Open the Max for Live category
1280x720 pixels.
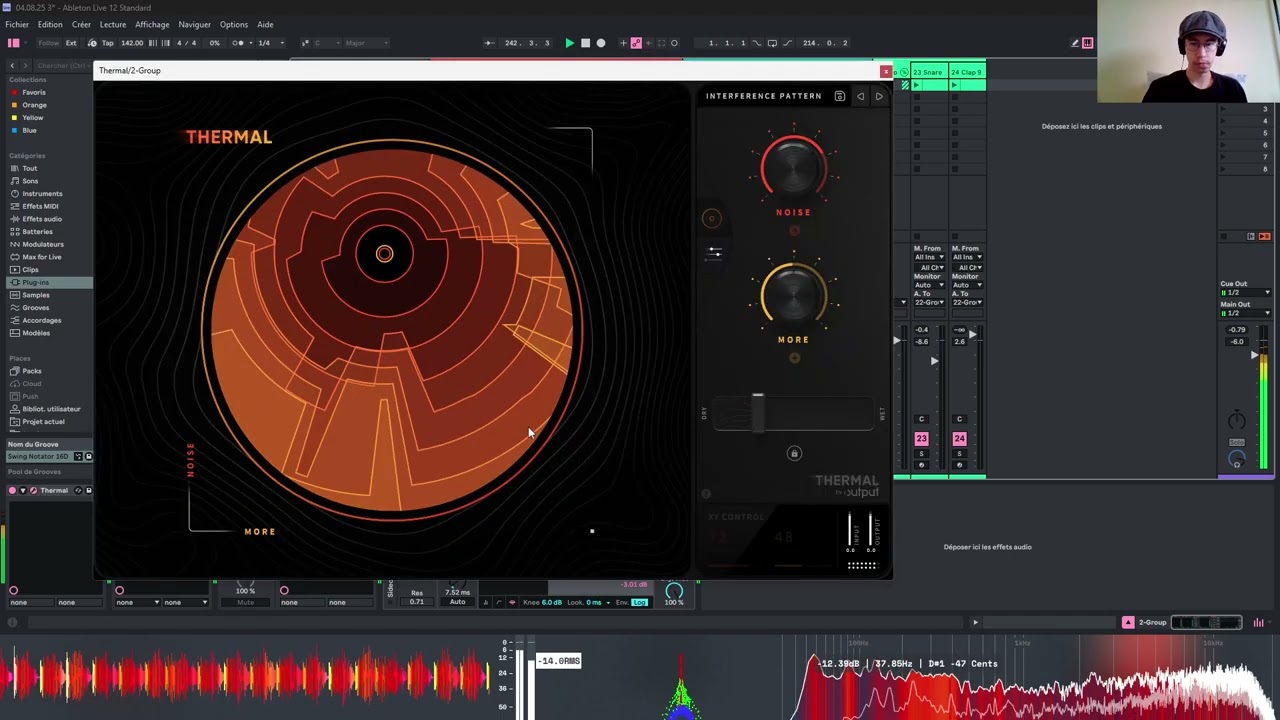pos(42,257)
